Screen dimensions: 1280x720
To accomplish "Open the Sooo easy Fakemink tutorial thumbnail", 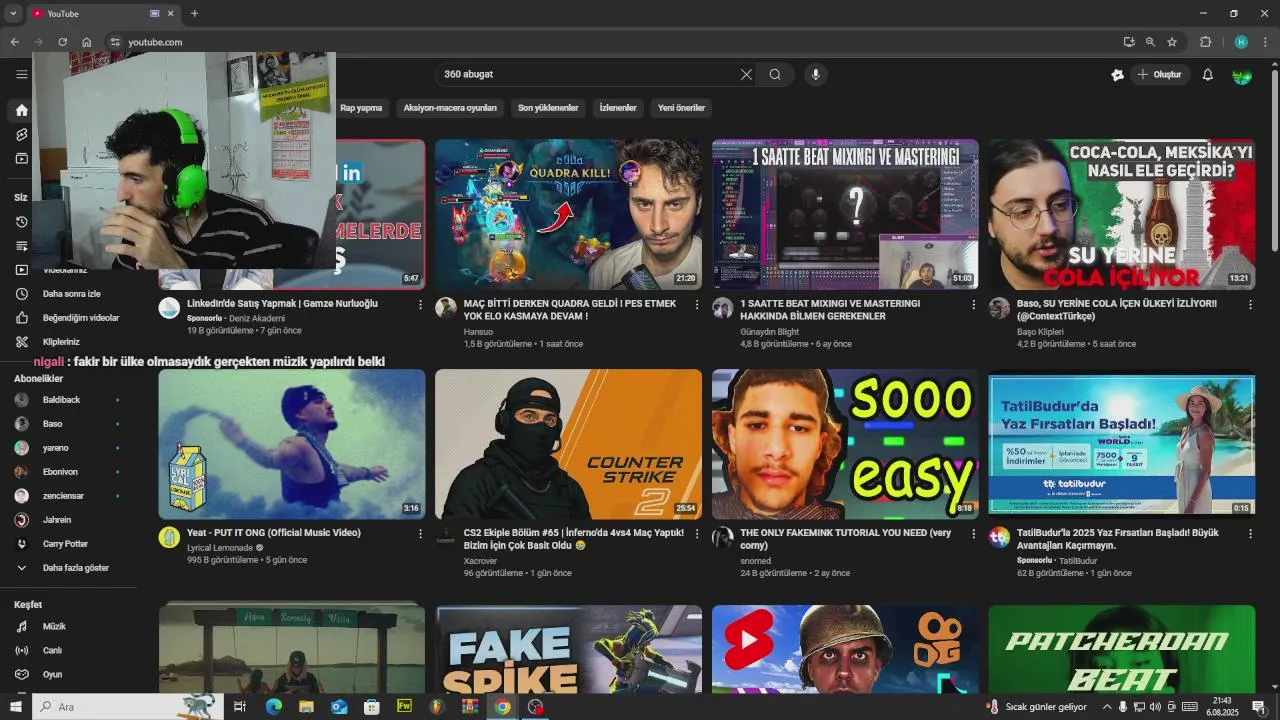I will 845,444.
